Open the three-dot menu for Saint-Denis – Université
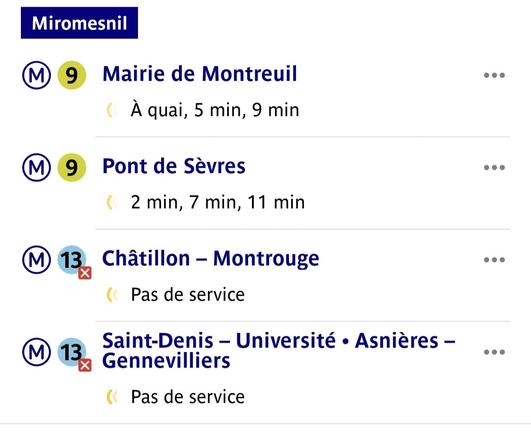 coord(494,352)
